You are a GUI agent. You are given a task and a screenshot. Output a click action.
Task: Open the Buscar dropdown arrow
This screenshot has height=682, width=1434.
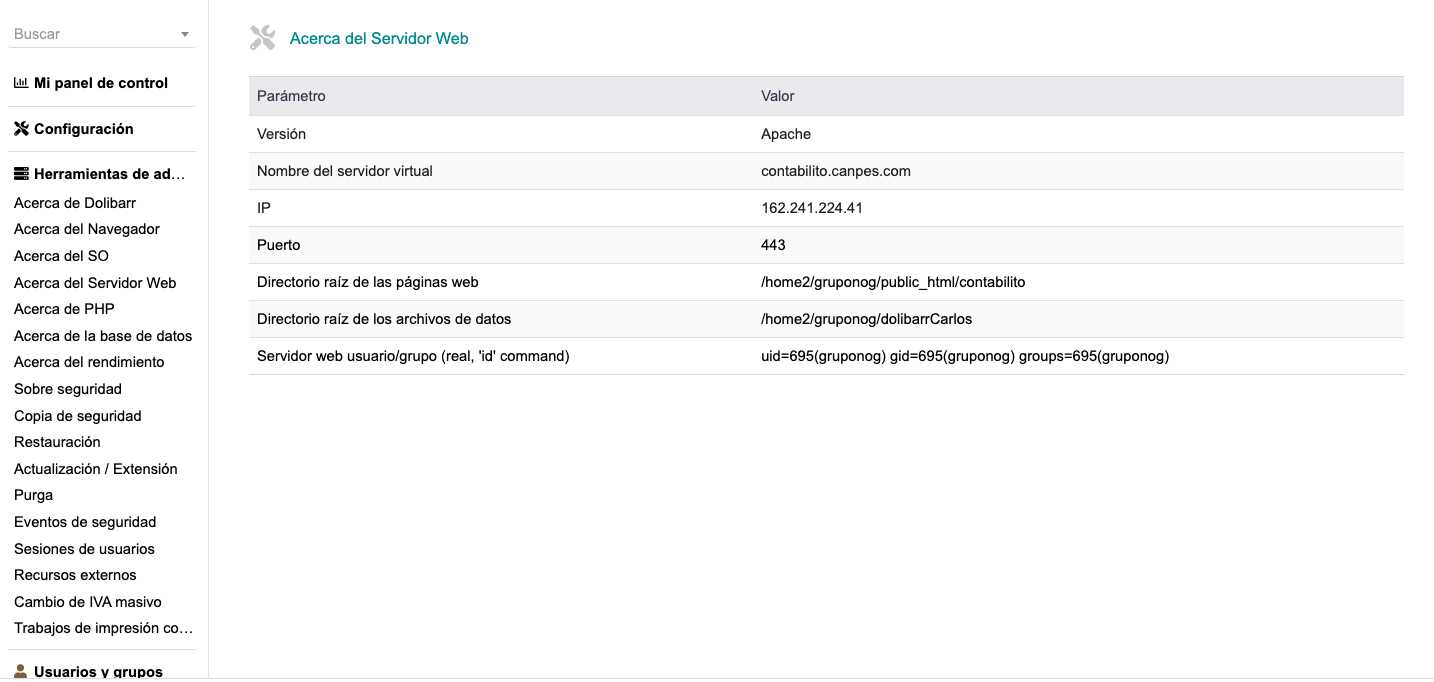(185, 34)
